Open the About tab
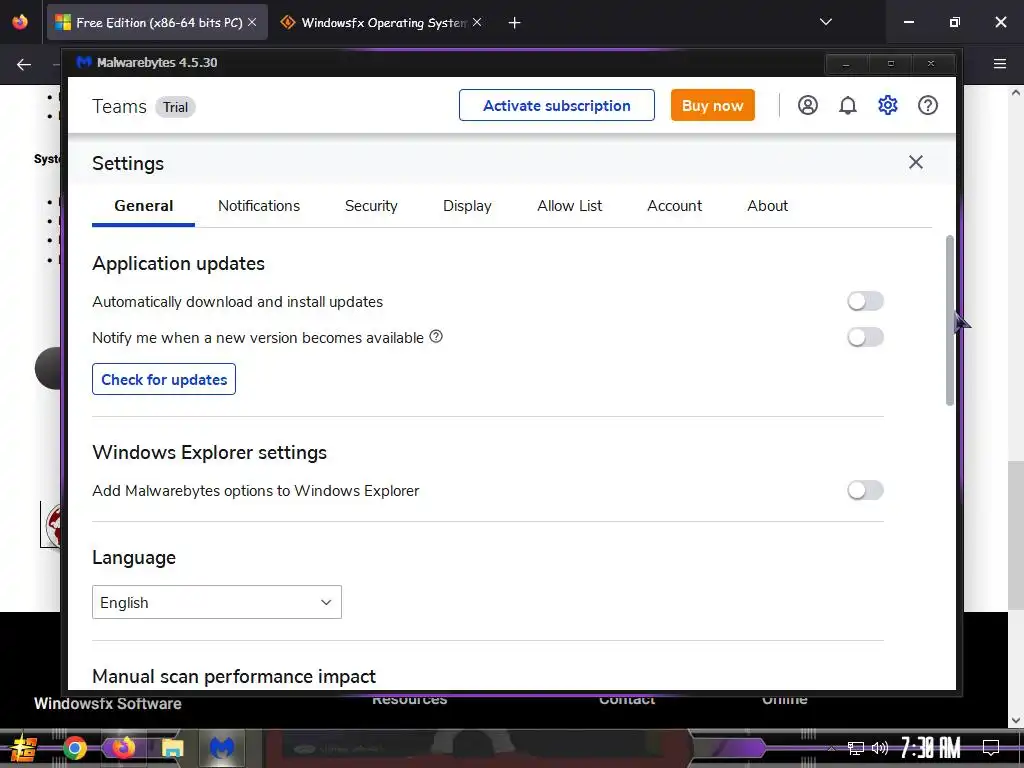 (x=767, y=206)
